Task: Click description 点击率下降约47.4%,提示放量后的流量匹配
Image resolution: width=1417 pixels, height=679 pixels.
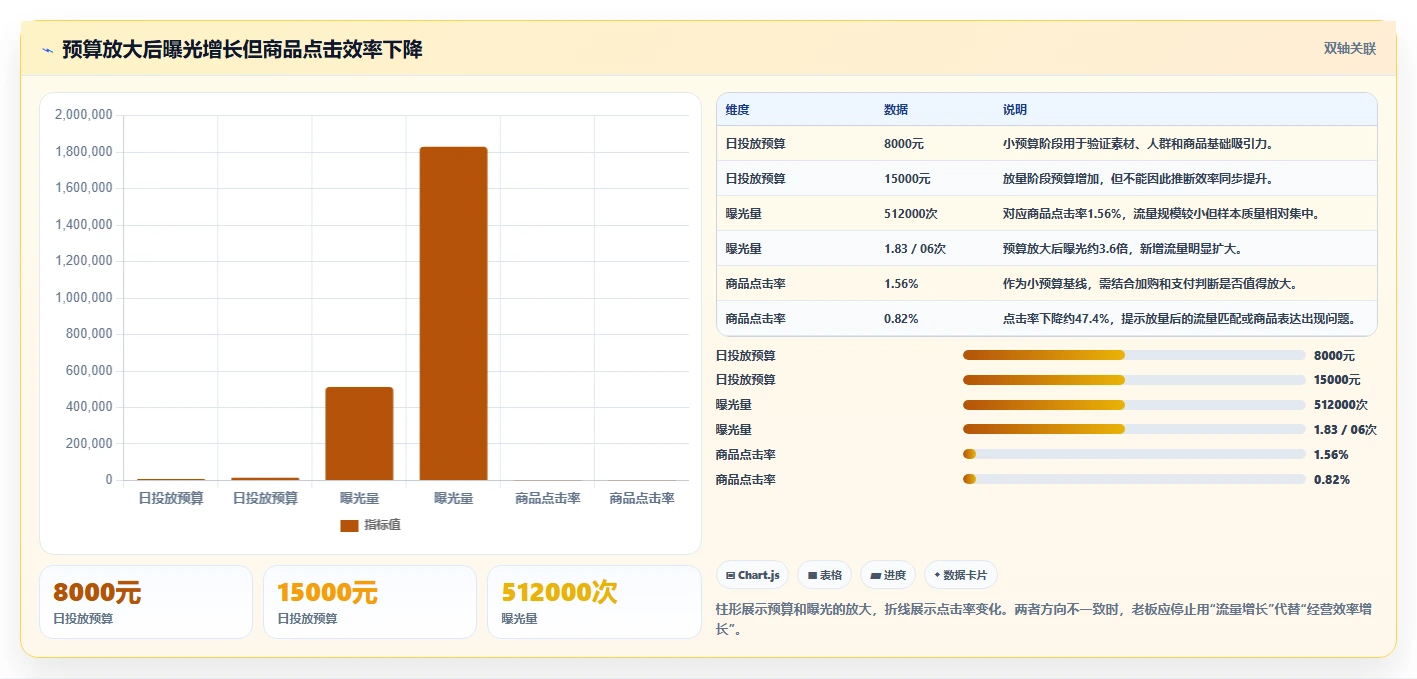Action: (x=1180, y=319)
